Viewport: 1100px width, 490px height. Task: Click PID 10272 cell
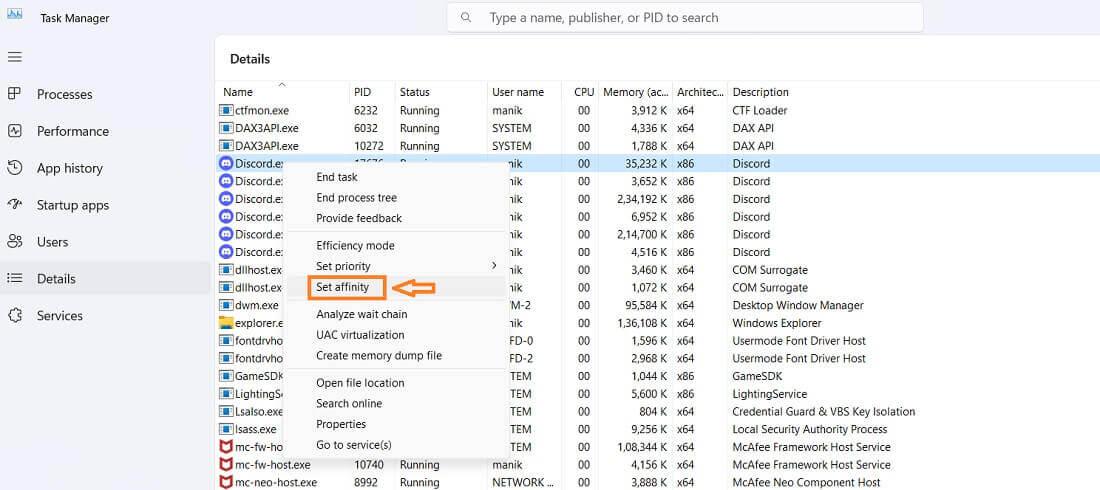point(368,146)
